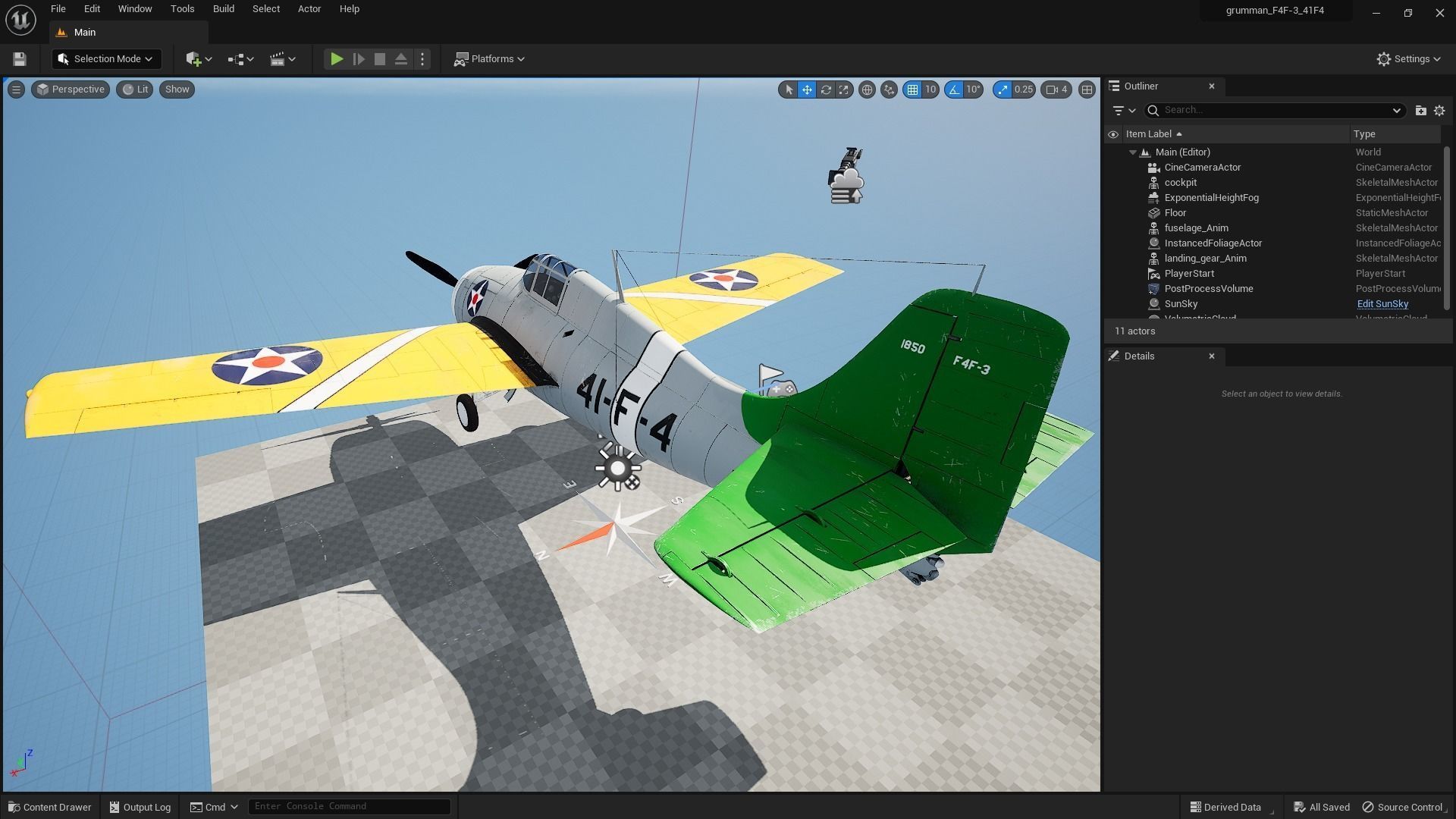Open the Content Drawer

(x=50, y=807)
